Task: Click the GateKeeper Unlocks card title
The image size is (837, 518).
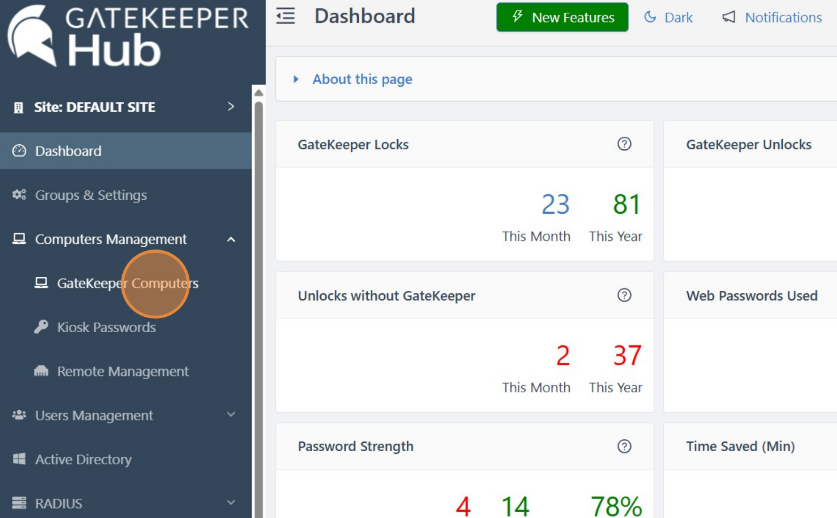Action: tap(749, 144)
